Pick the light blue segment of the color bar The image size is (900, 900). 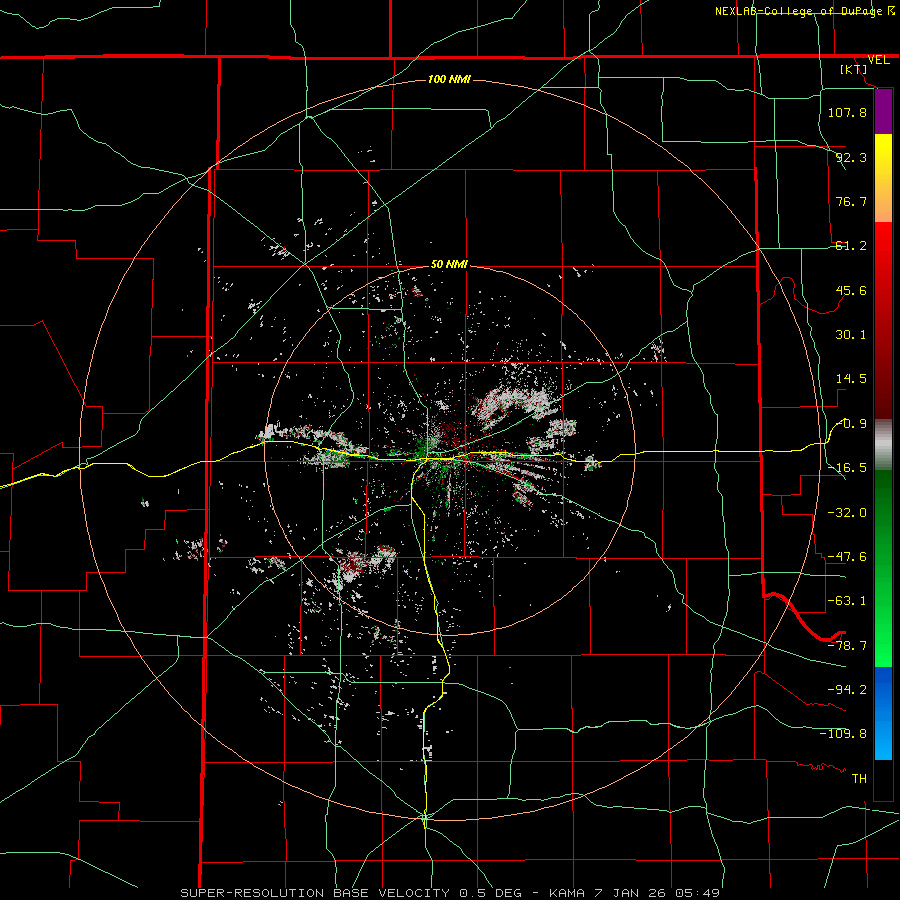click(x=883, y=738)
